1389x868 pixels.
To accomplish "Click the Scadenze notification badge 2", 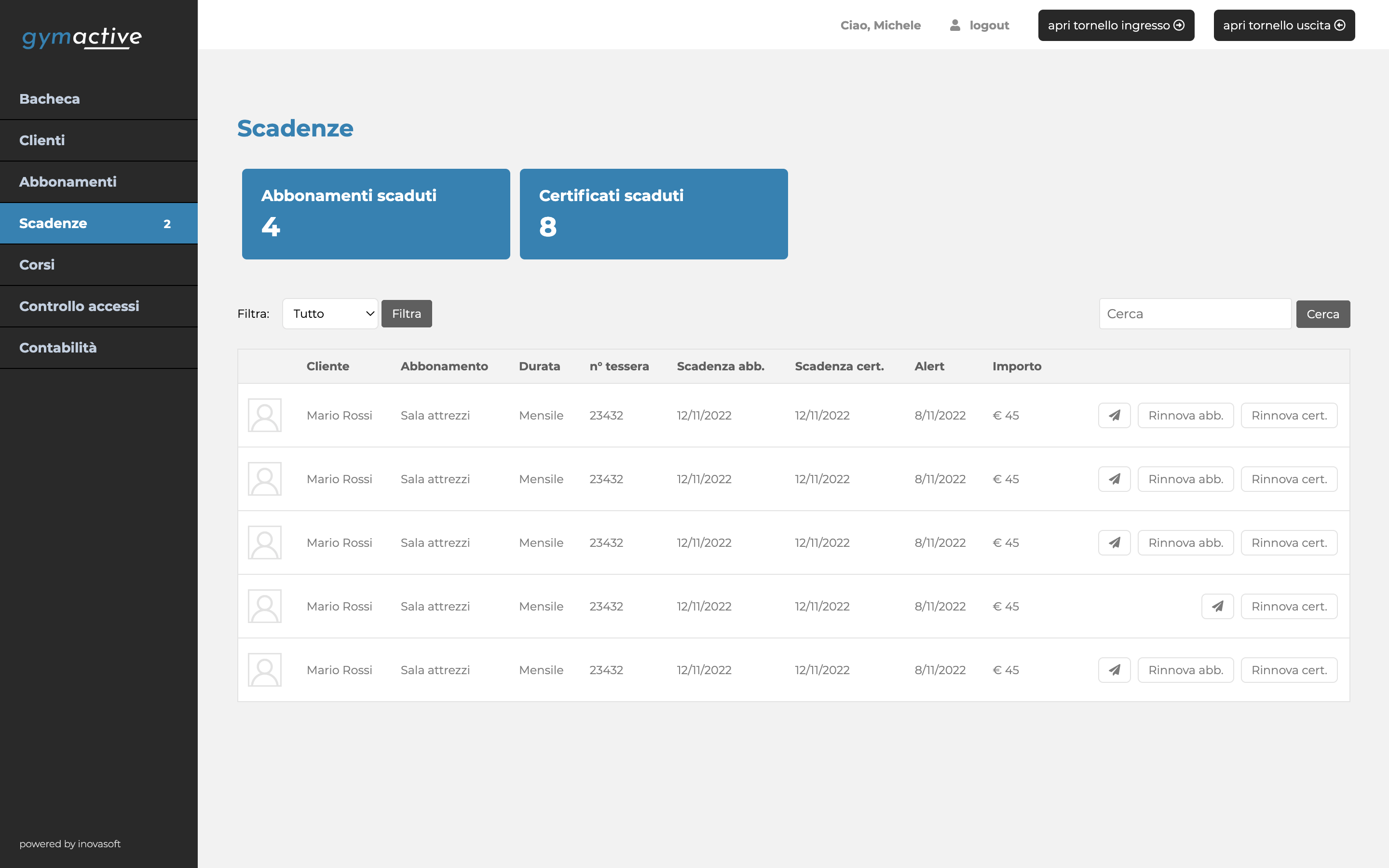I will coord(167,224).
